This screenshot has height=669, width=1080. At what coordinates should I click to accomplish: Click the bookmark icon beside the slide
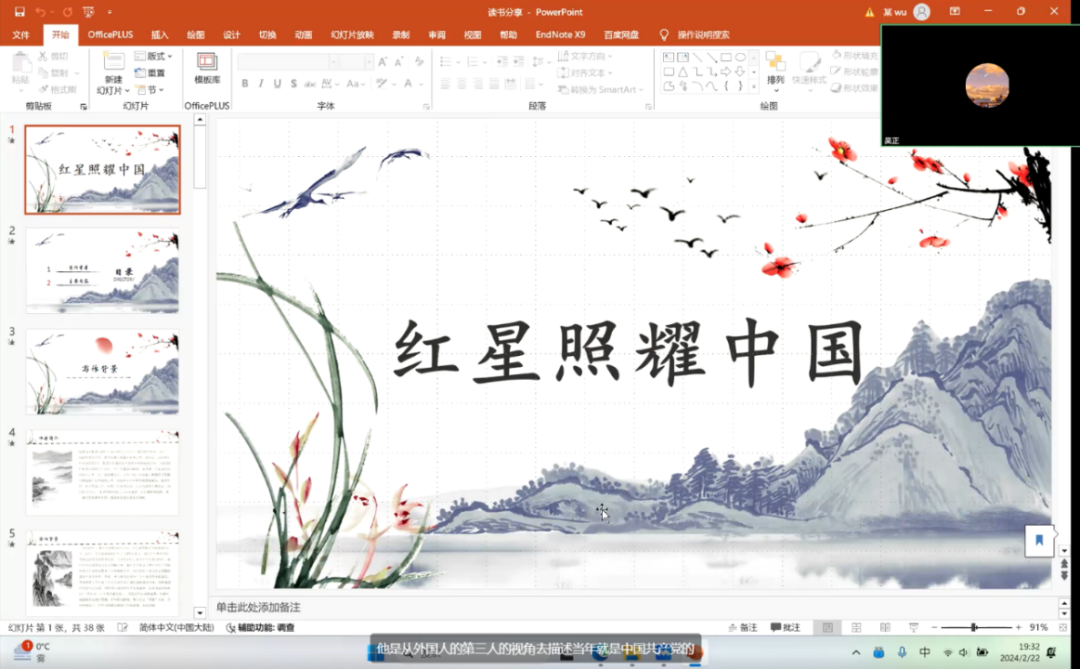click(x=1039, y=540)
